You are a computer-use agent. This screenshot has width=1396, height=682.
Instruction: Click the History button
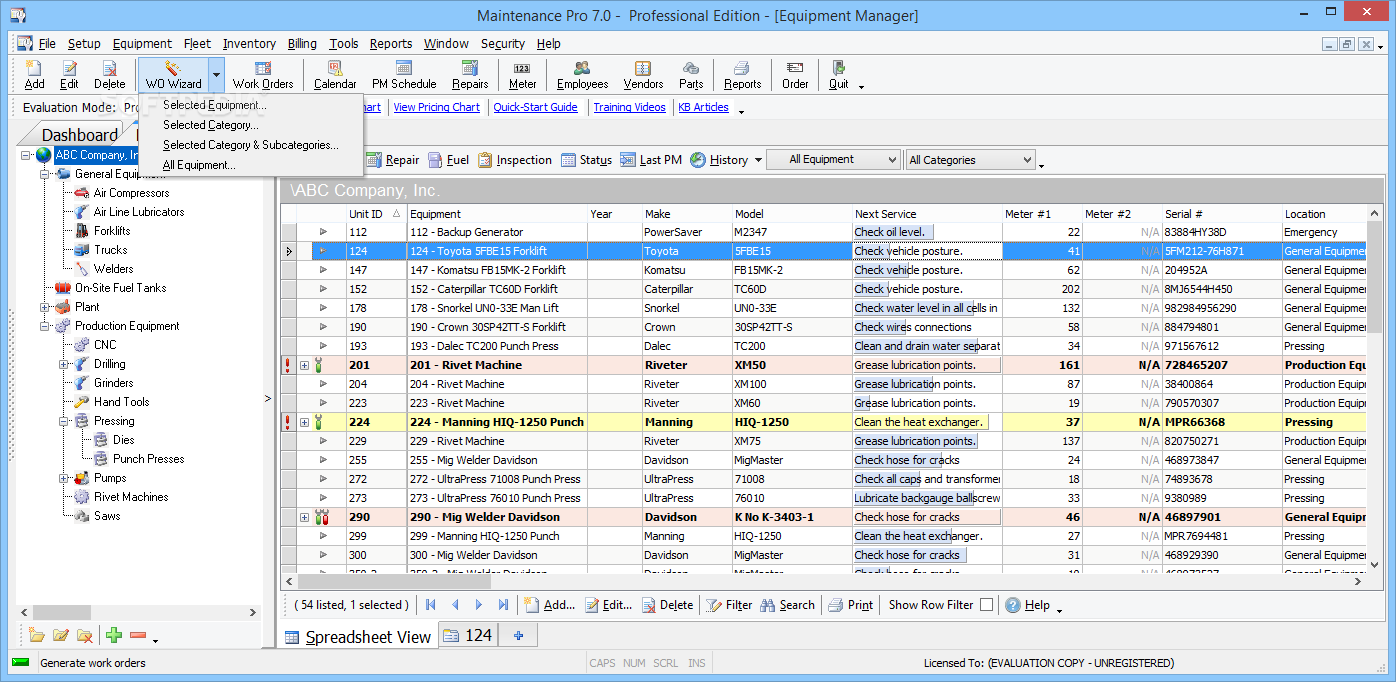tap(719, 160)
